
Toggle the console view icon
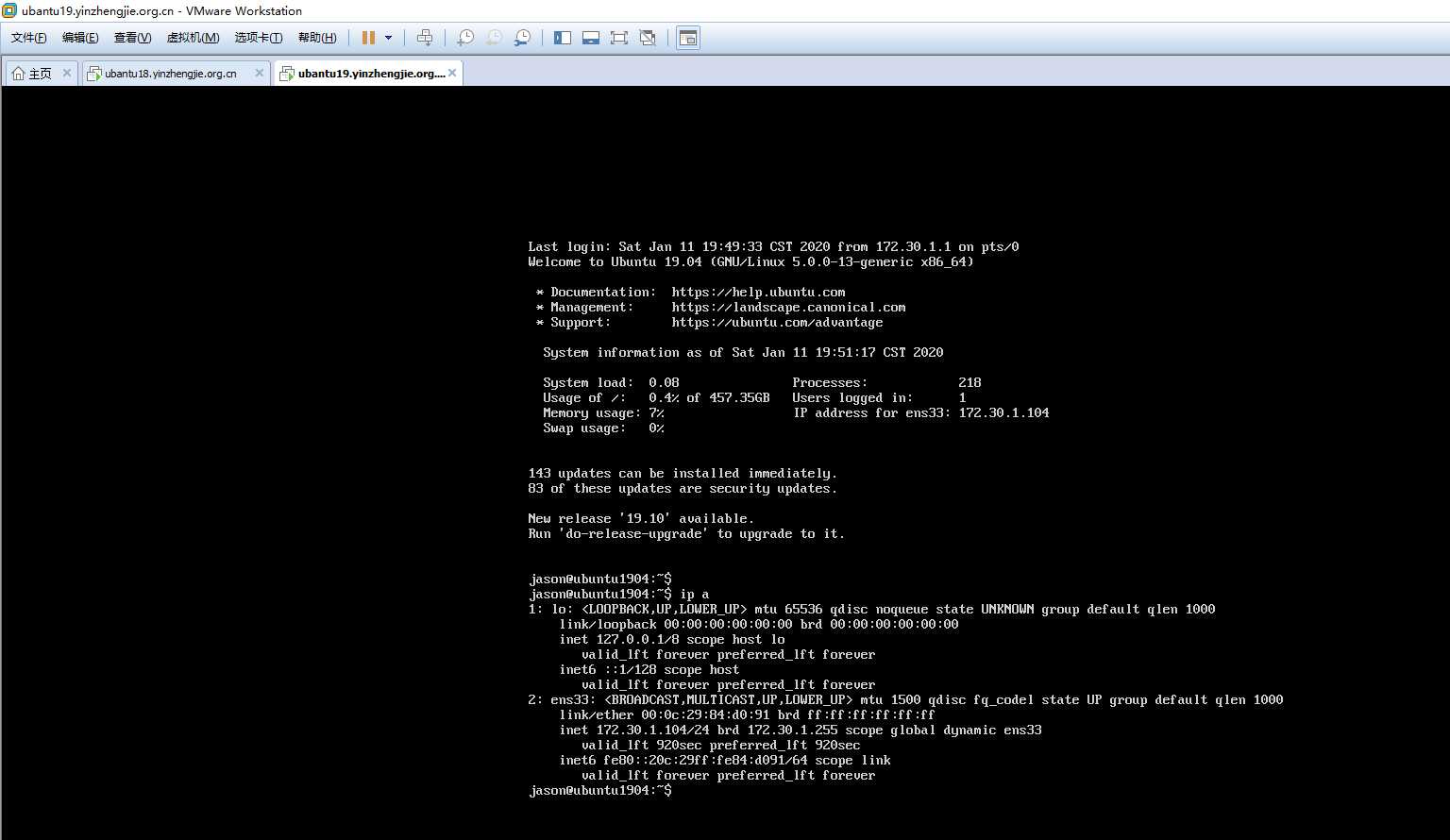click(x=688, y=38)
